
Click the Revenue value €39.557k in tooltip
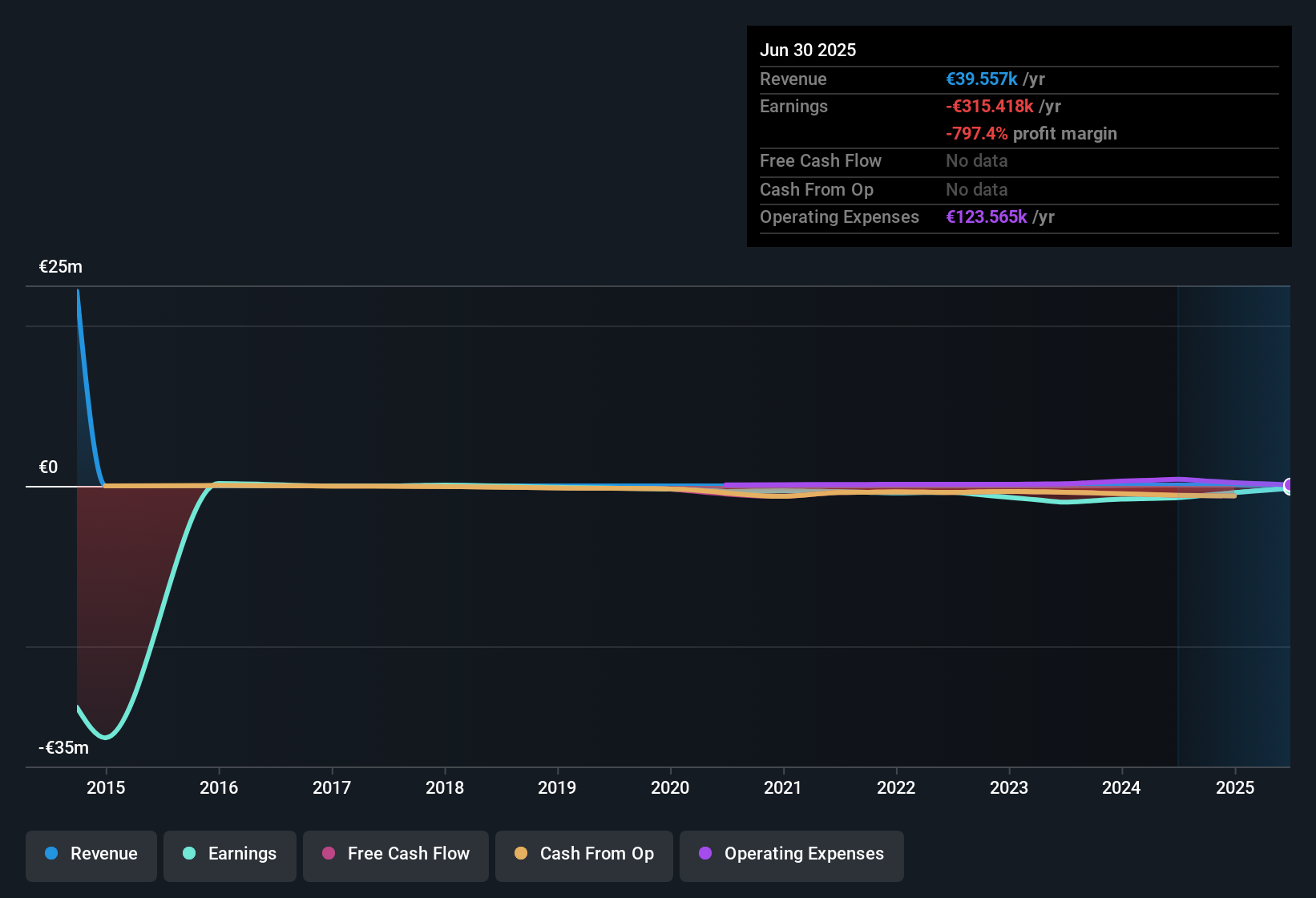point(982,79)
